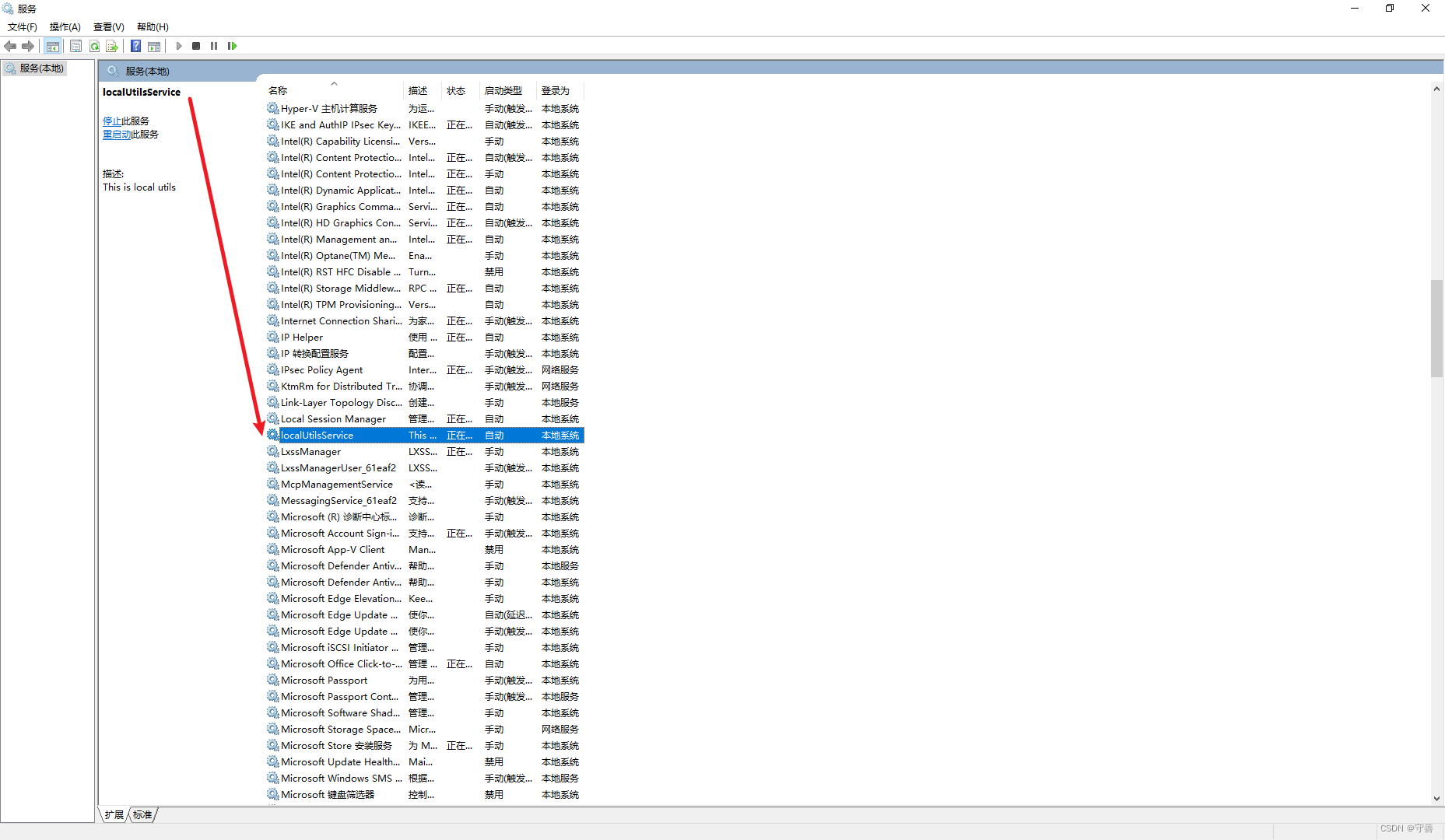Click gear icon of Intel(R) Optane(TM) row
The image size is (1445, 840).
click(273, 255)
